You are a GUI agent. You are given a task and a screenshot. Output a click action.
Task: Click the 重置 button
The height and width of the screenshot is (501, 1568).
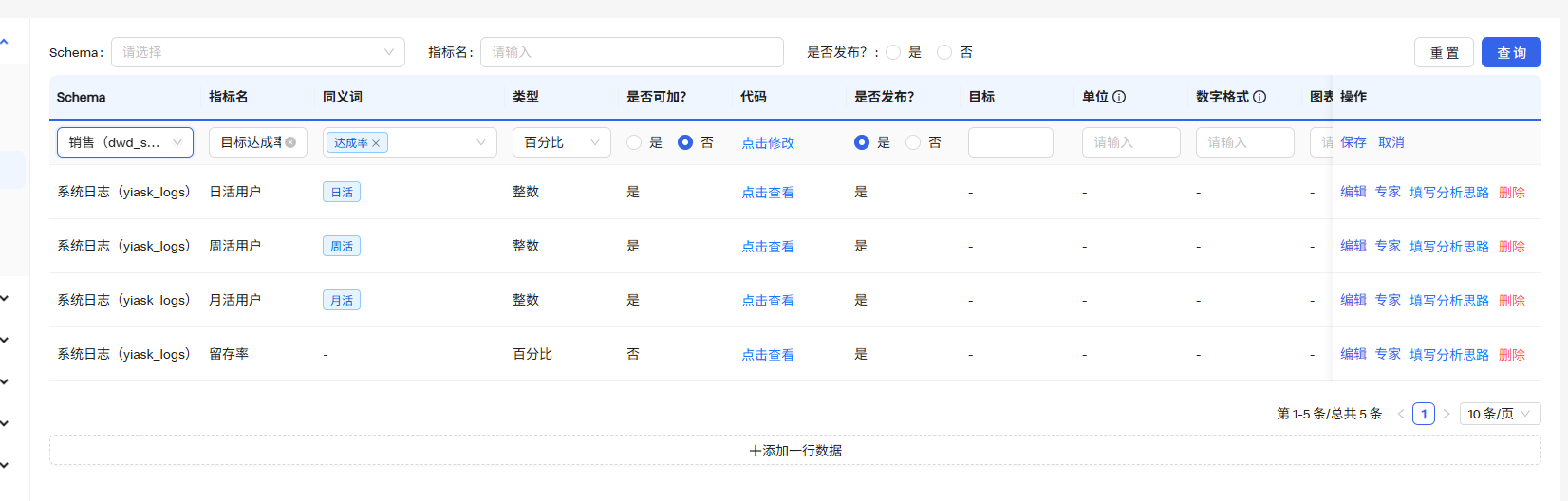(1444, 52)
